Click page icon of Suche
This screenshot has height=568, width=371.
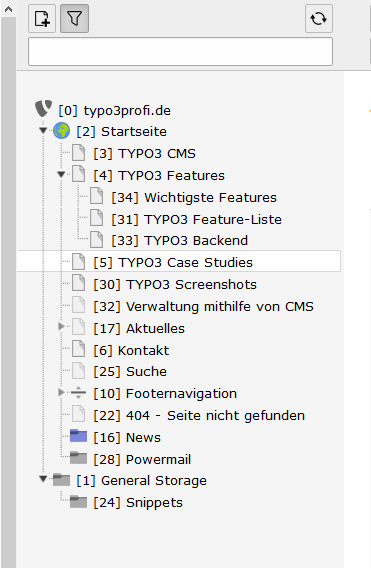point(78,371)
